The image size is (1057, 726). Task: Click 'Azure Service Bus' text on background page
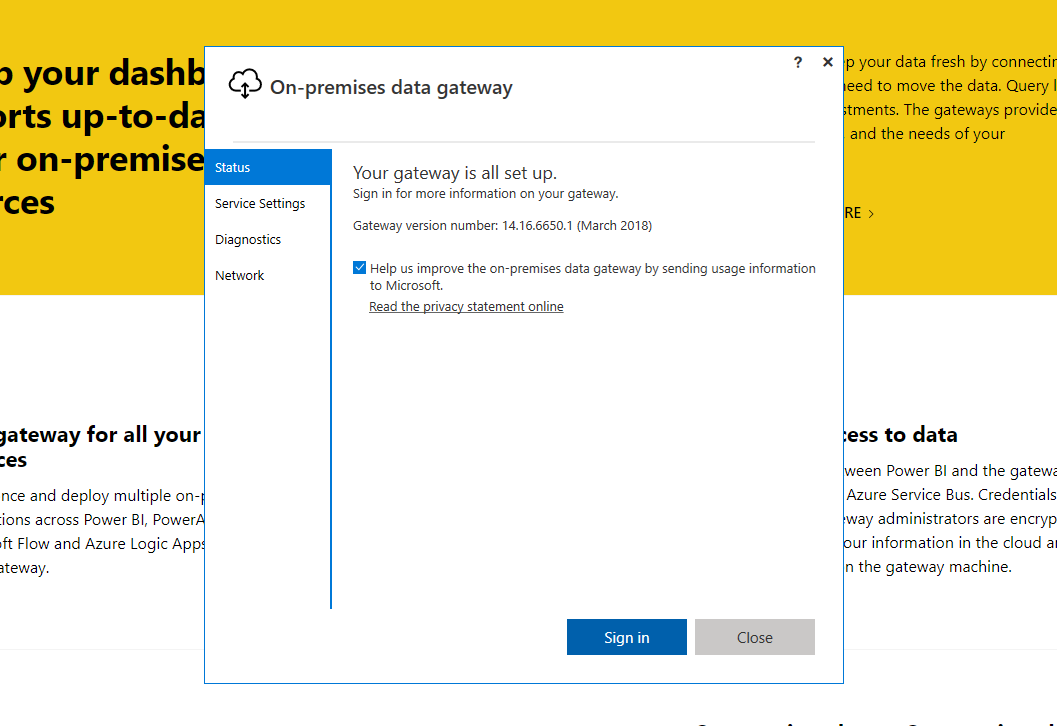click(x=909, y=495)
